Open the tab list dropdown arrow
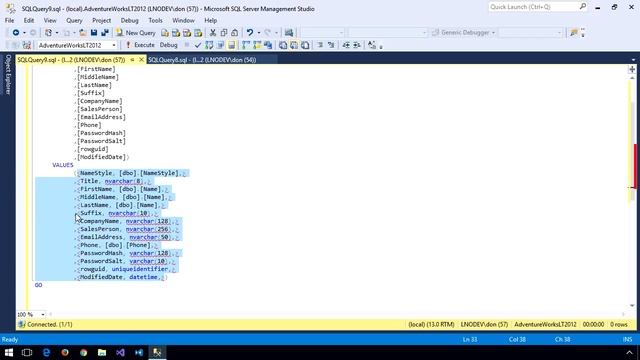Screen dimensions: 640x360 coord(633,60)
